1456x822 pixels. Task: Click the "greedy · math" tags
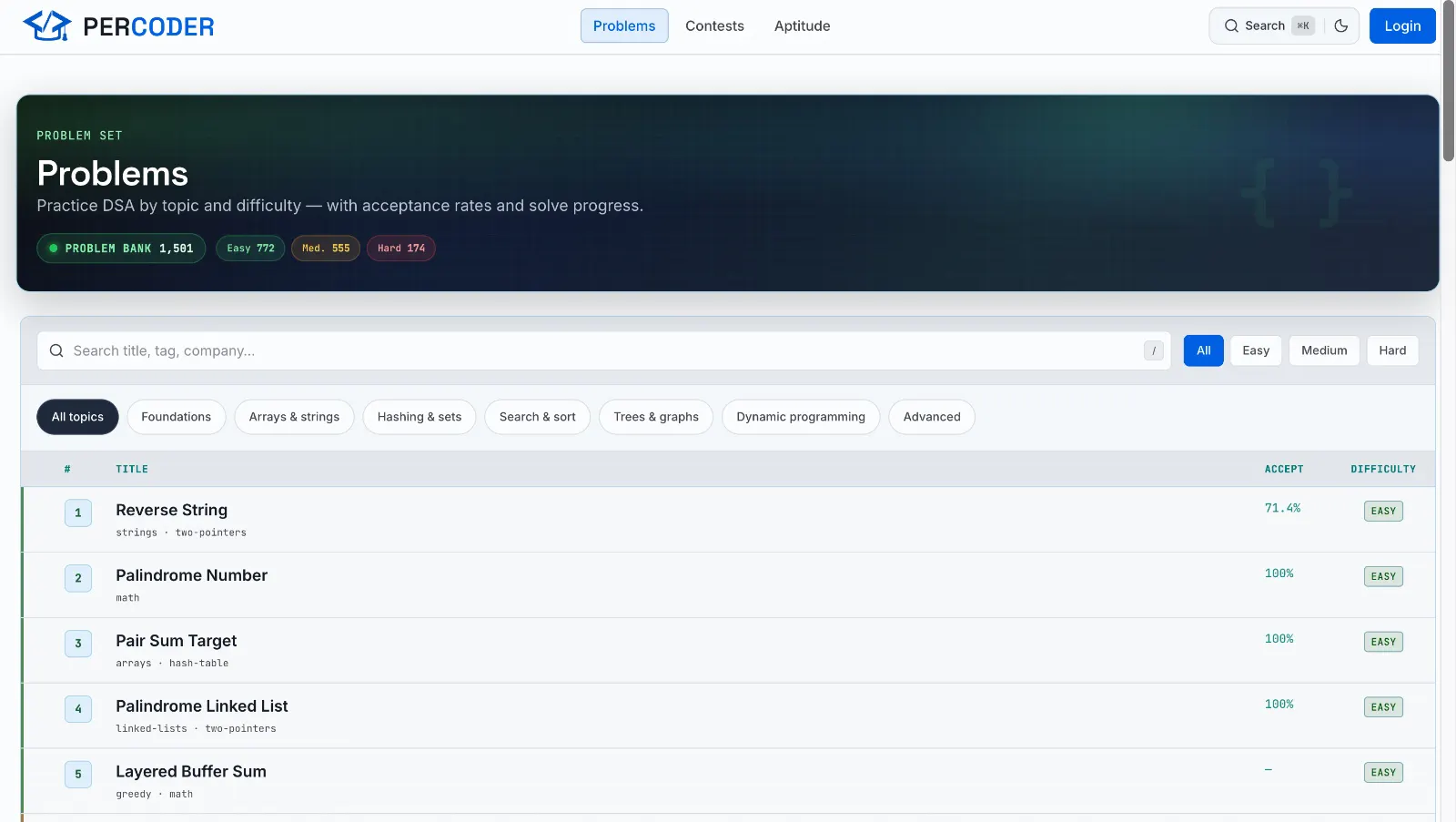click(x=154, y=796)
